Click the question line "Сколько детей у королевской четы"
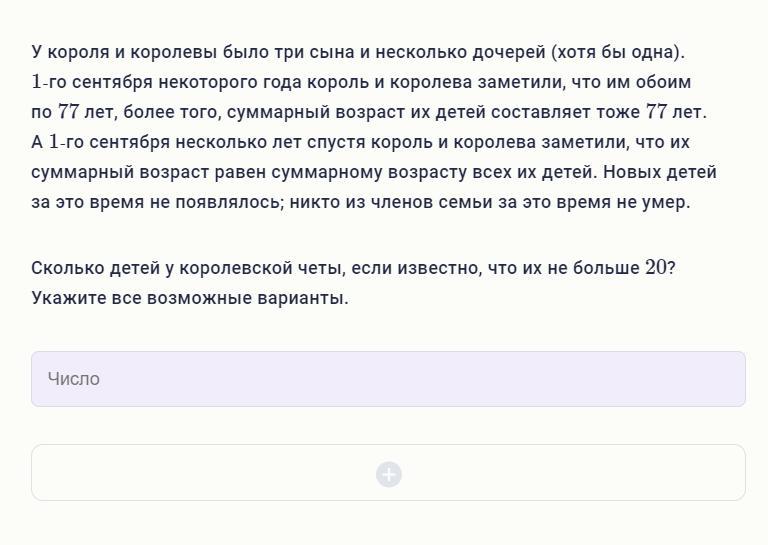The width and height of the screenshot is (768, 545). click(210, 268)
